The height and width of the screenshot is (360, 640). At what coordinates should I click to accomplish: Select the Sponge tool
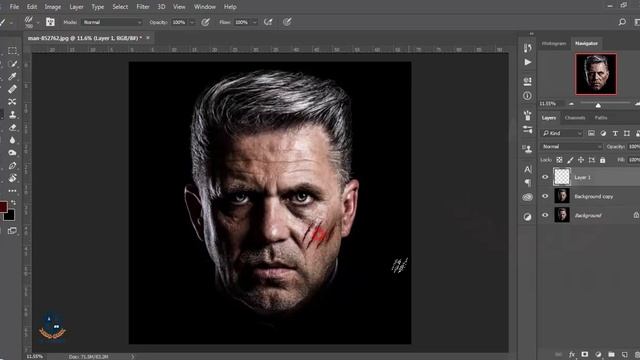12,153
